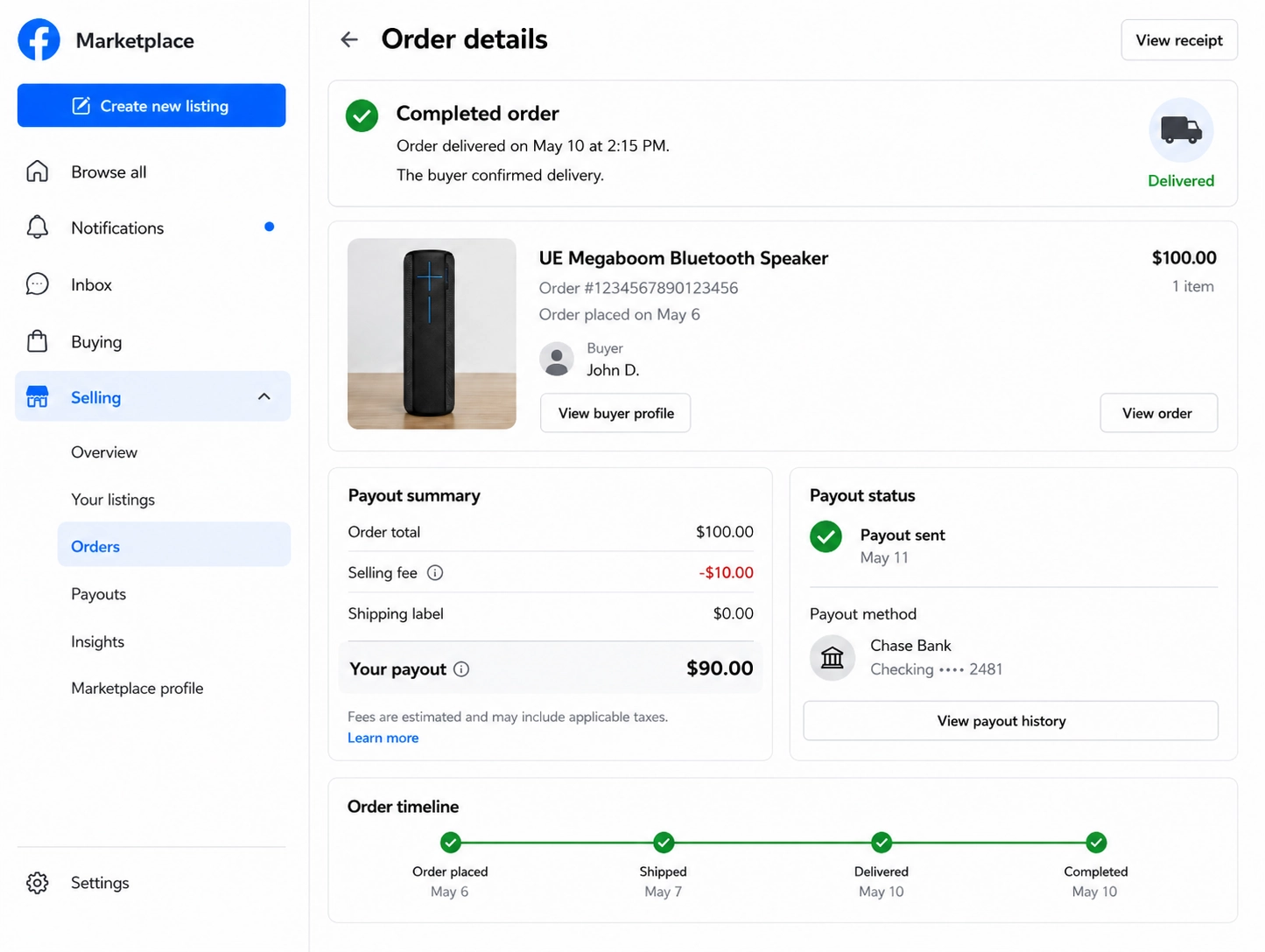Click the View order button
This screenshot has height=952, width=1265.
click(1158, 413)
